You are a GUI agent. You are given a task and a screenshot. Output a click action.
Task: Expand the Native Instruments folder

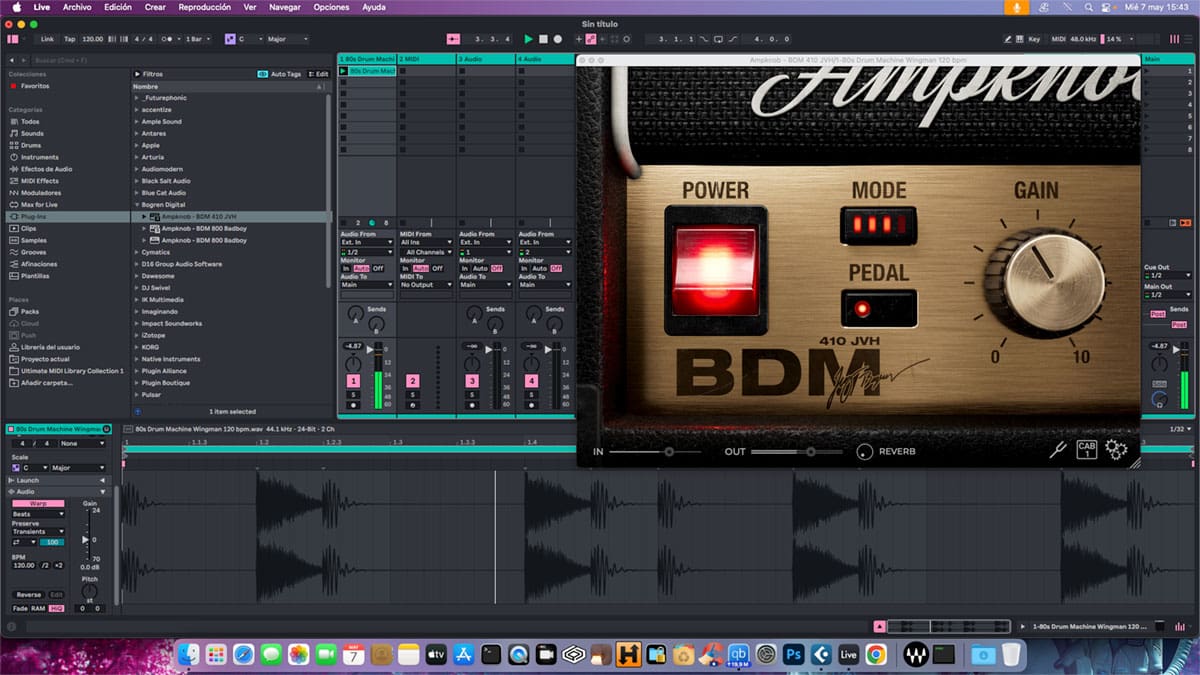[x=137, y=359]
